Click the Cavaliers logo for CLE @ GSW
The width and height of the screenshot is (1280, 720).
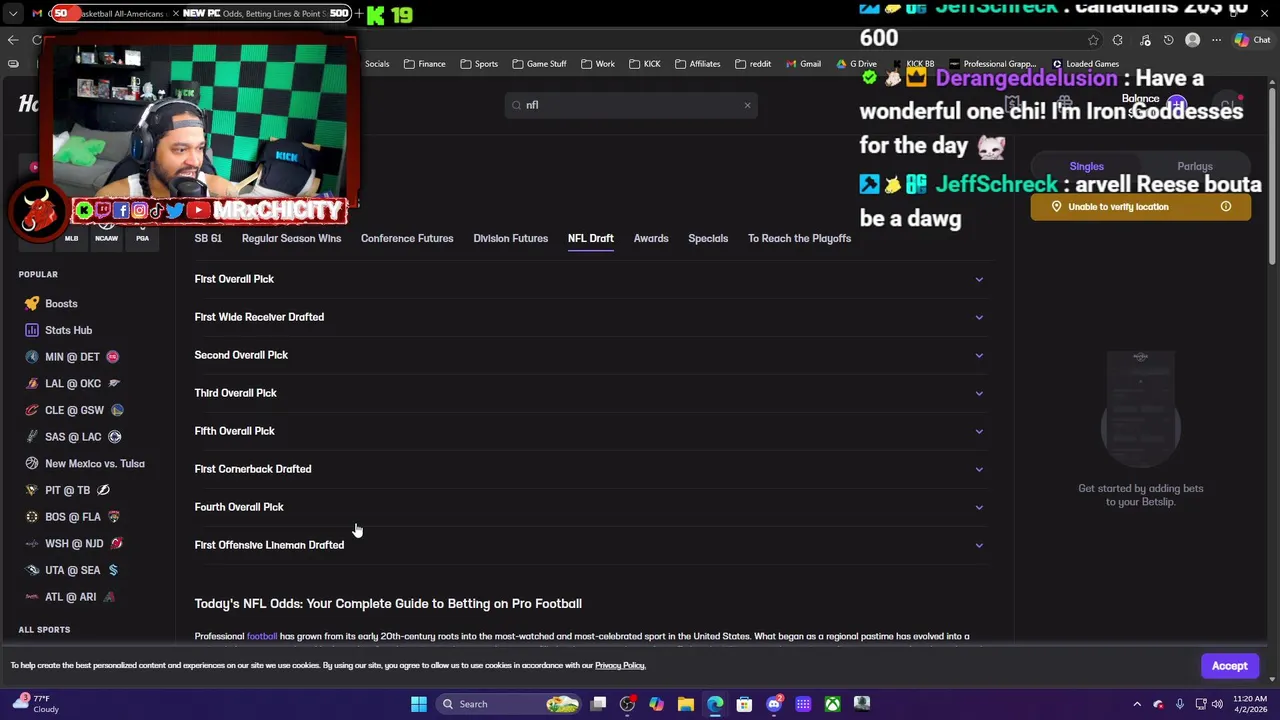pos(32,410)
